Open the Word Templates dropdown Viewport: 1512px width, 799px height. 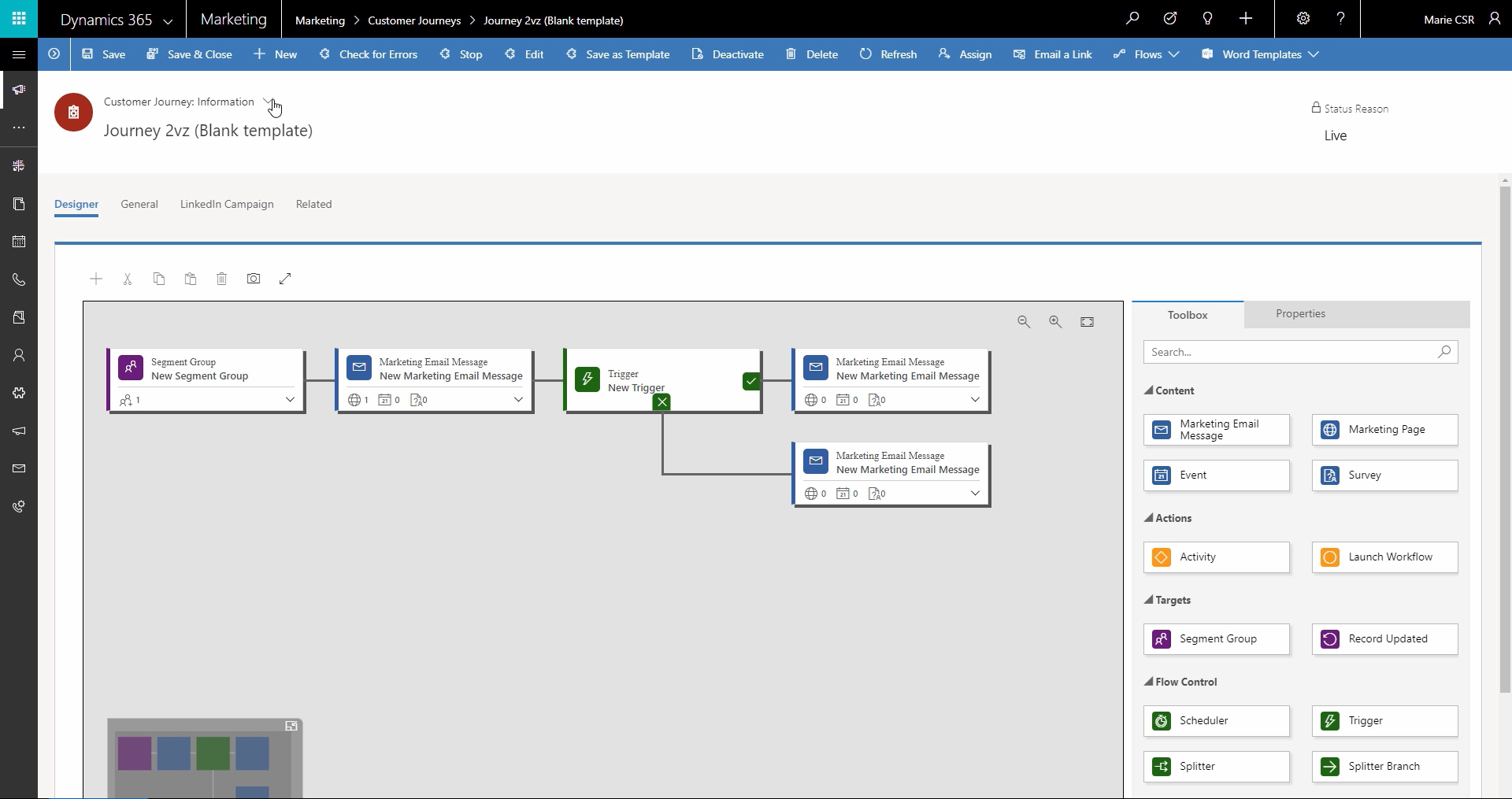pyautogui.click(x=1260, y=54)
